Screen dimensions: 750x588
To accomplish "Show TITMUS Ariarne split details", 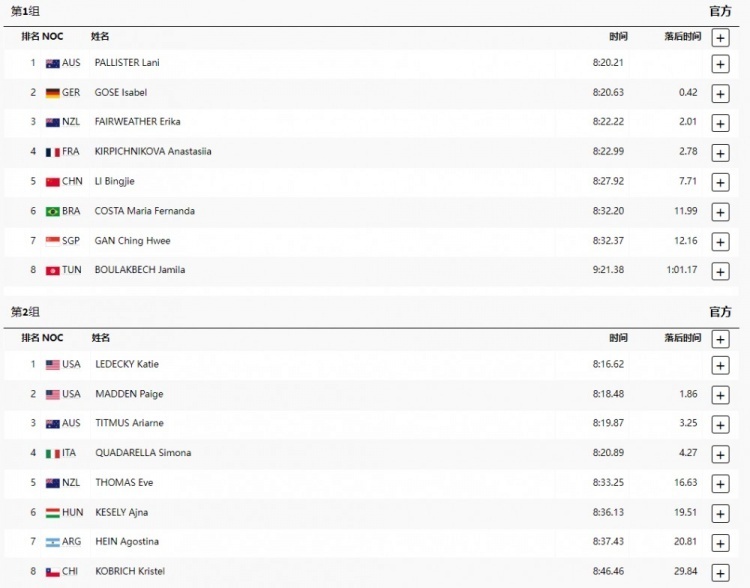I will [x=720, y=425].
